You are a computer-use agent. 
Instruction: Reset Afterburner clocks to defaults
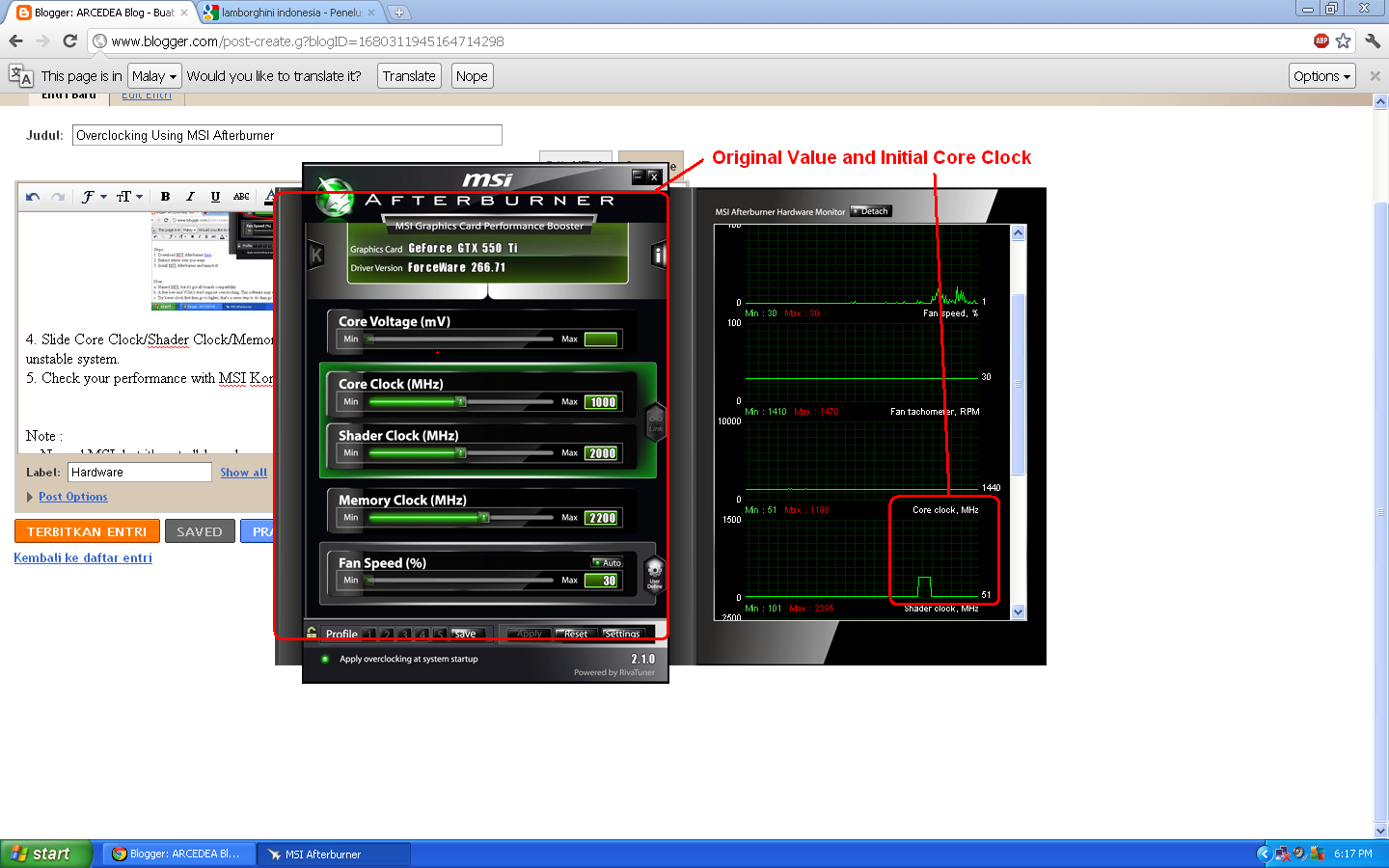[577, 634]
